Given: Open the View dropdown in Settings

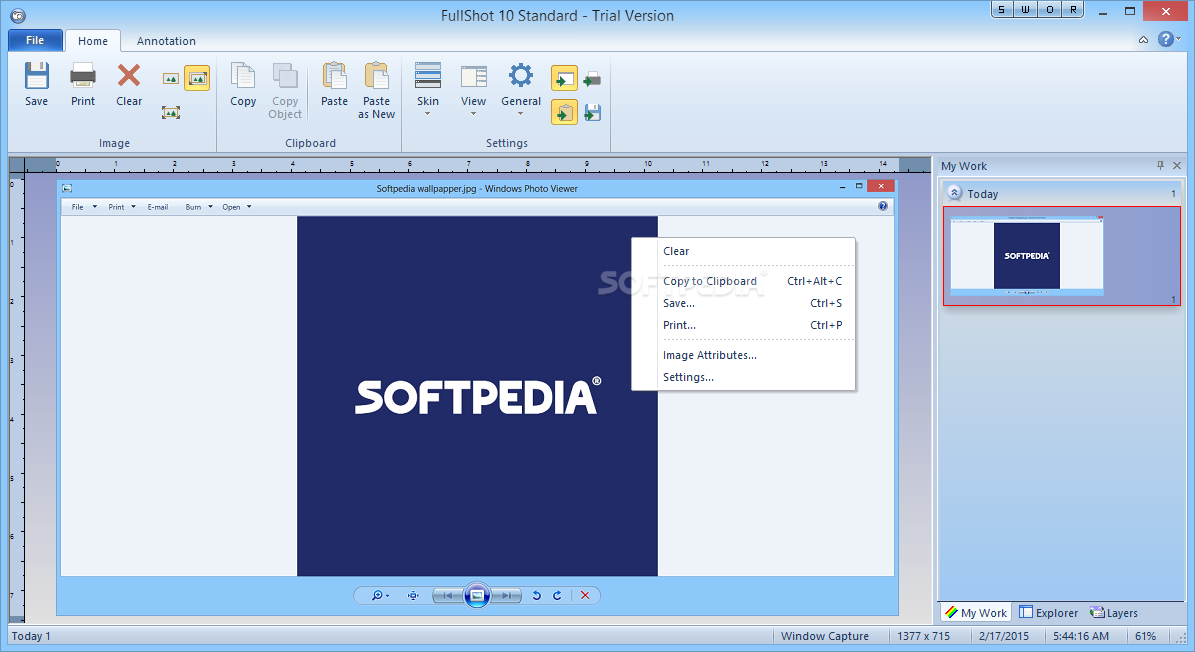Looking at the screenshot, I should 473,88.
